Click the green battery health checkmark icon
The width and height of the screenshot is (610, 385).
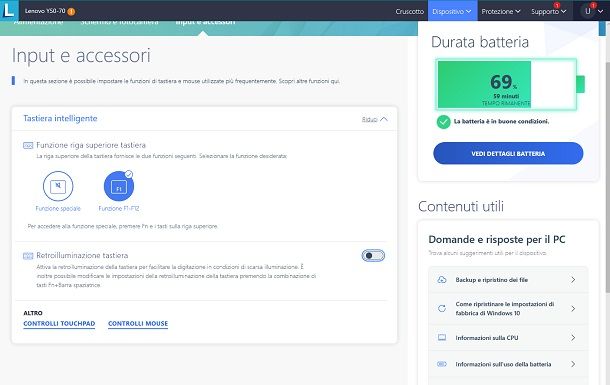coord(443,122)
